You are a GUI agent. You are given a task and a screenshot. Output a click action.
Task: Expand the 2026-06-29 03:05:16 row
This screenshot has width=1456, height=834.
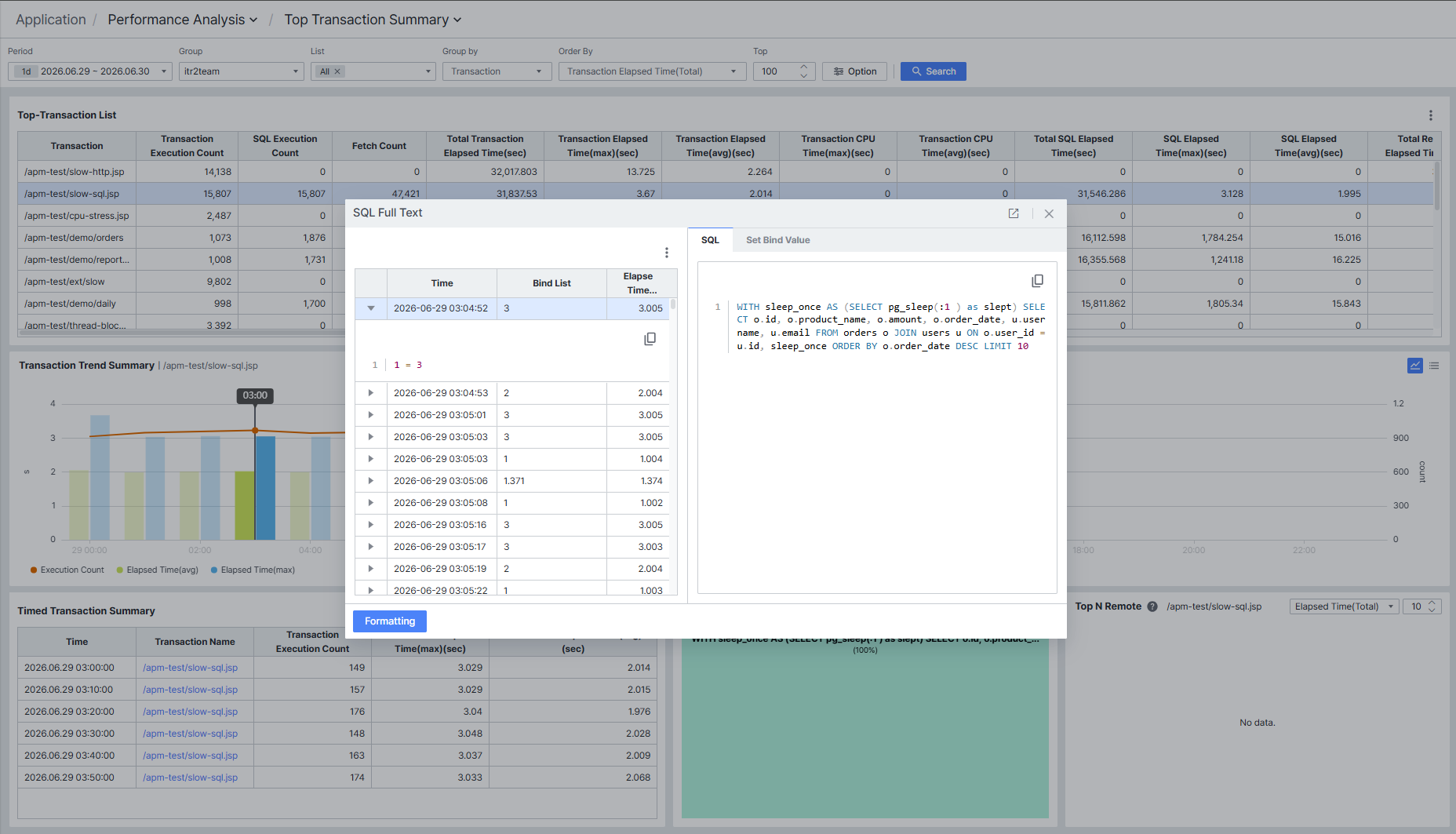(x=371, y=525)
